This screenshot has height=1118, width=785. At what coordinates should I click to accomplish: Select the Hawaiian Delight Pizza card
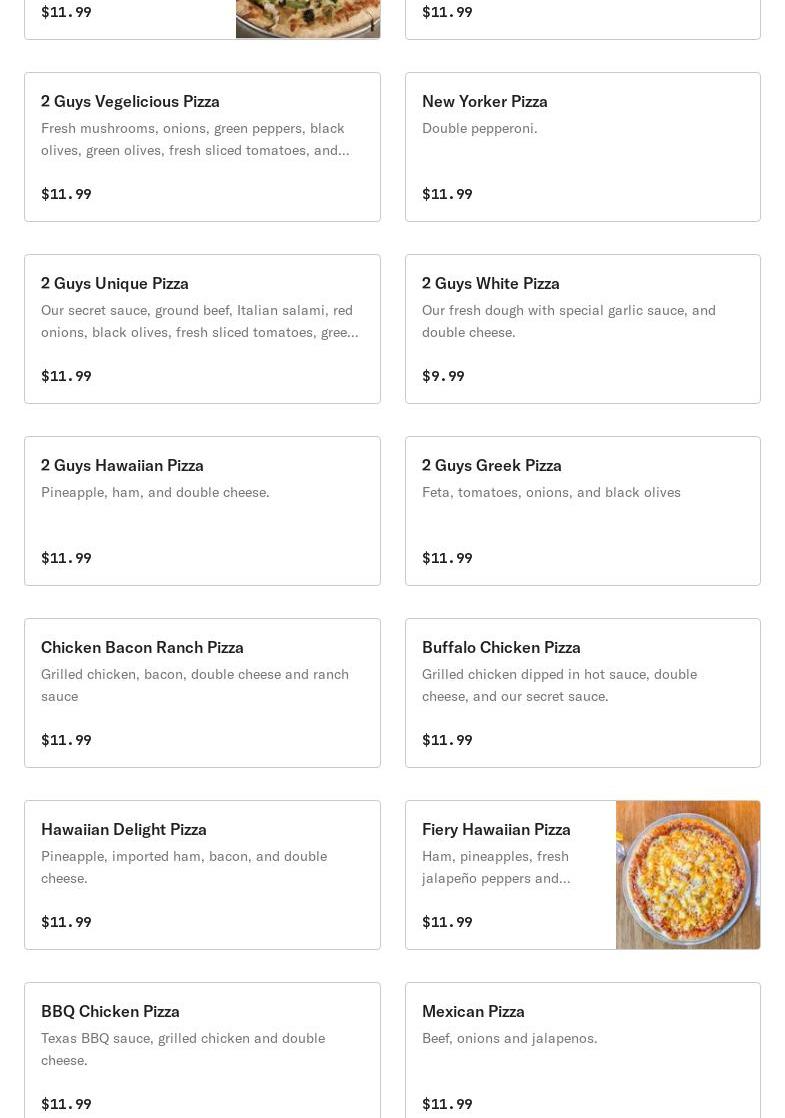202,875
